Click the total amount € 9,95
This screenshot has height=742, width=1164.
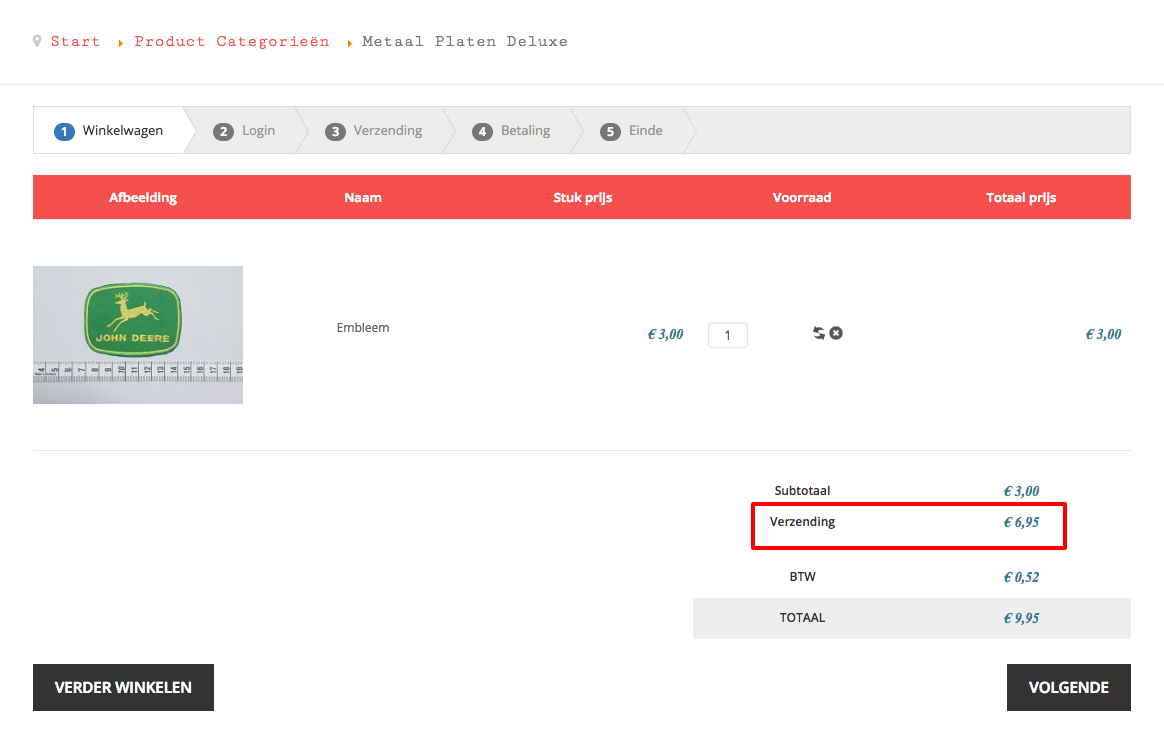[1021, 618]
